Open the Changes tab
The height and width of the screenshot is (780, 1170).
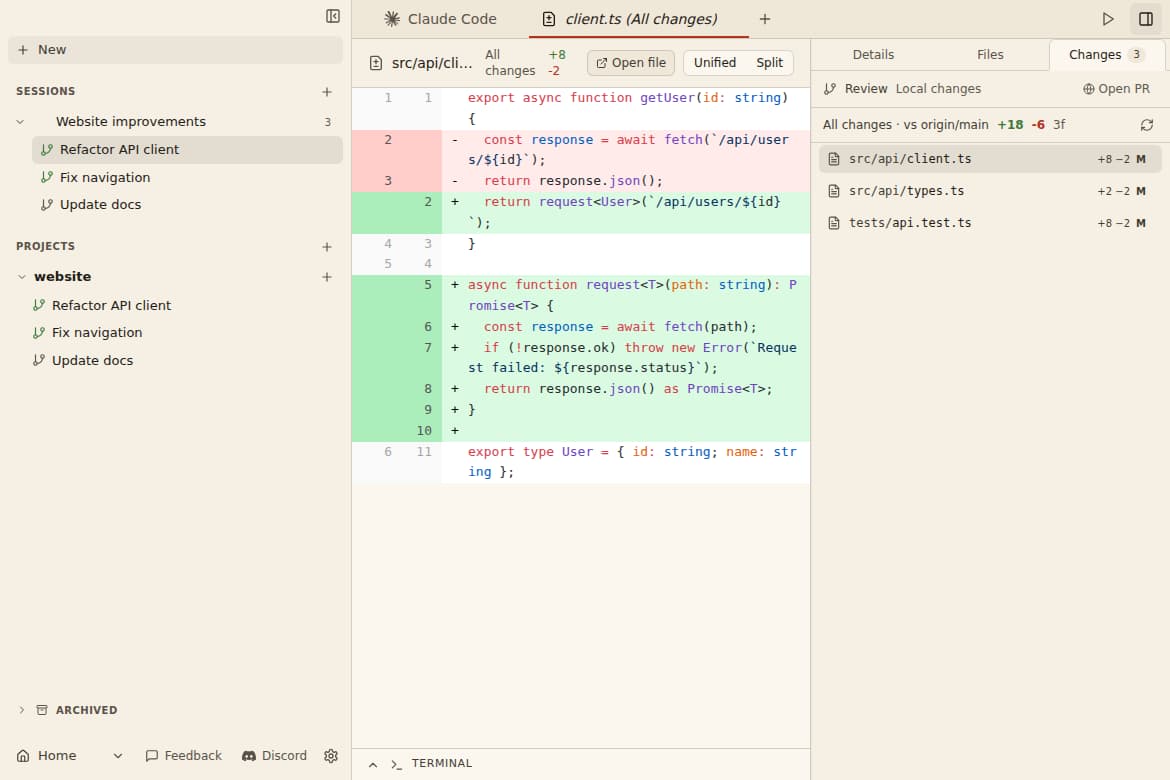(x=1105, y=54)
